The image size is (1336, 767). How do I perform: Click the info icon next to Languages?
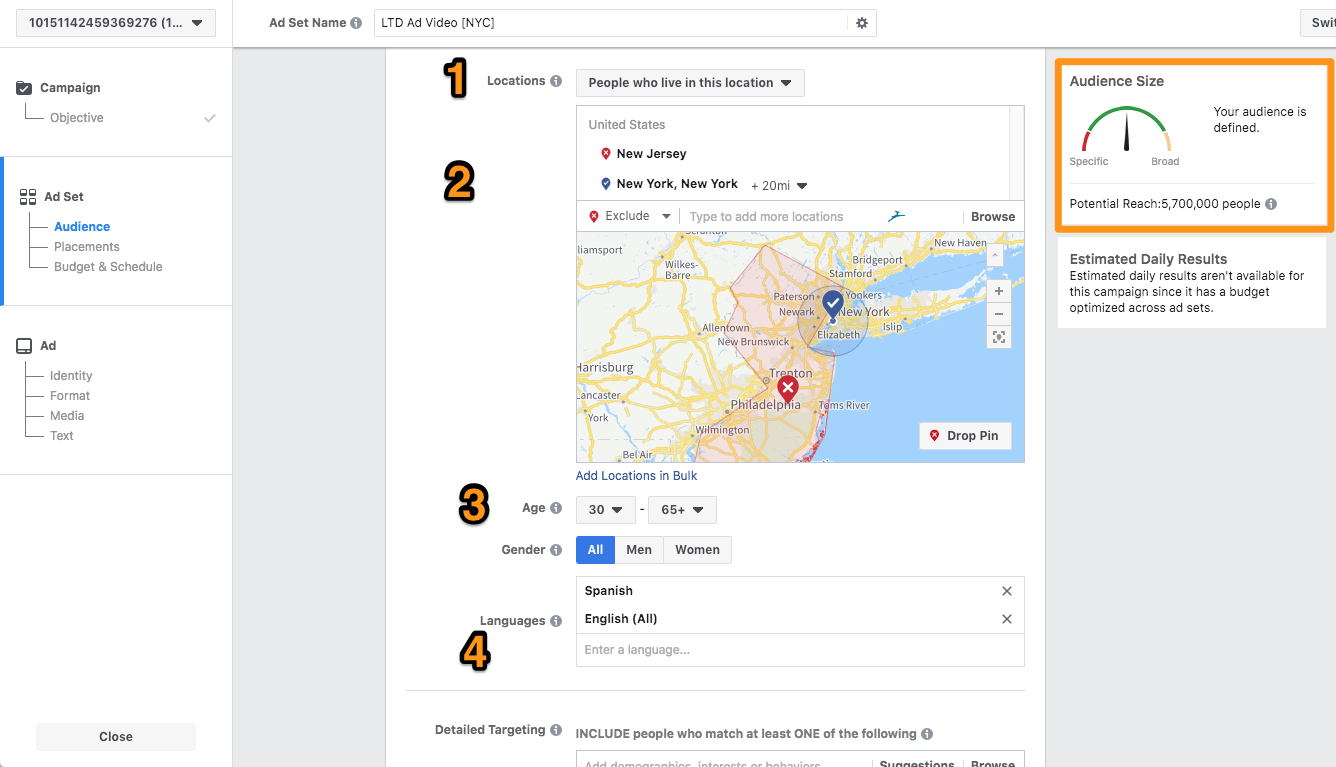(x=556, y=621)
